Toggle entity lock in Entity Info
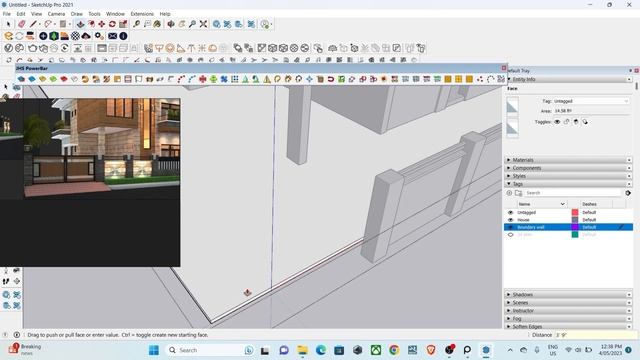This screenshot has width=640, height=360. [567, 122]
